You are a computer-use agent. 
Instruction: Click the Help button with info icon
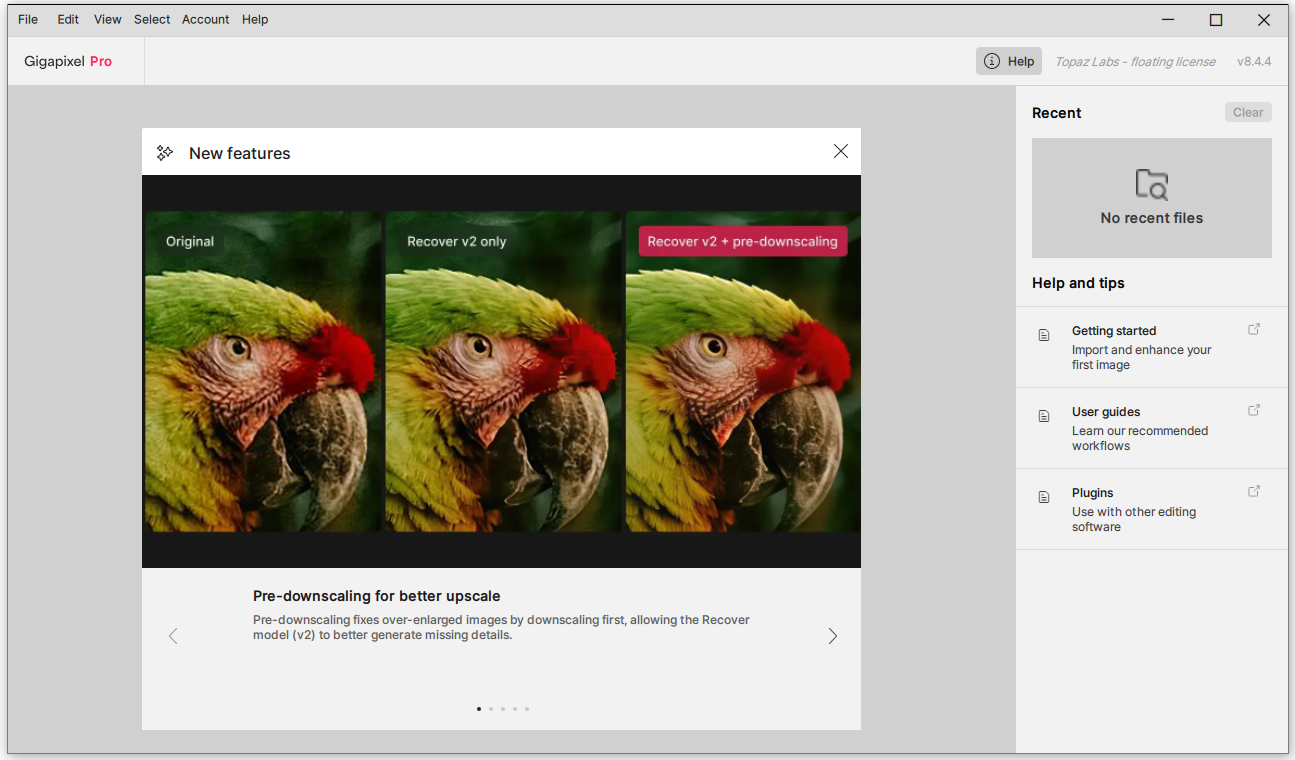click(x=1009, y=61)
